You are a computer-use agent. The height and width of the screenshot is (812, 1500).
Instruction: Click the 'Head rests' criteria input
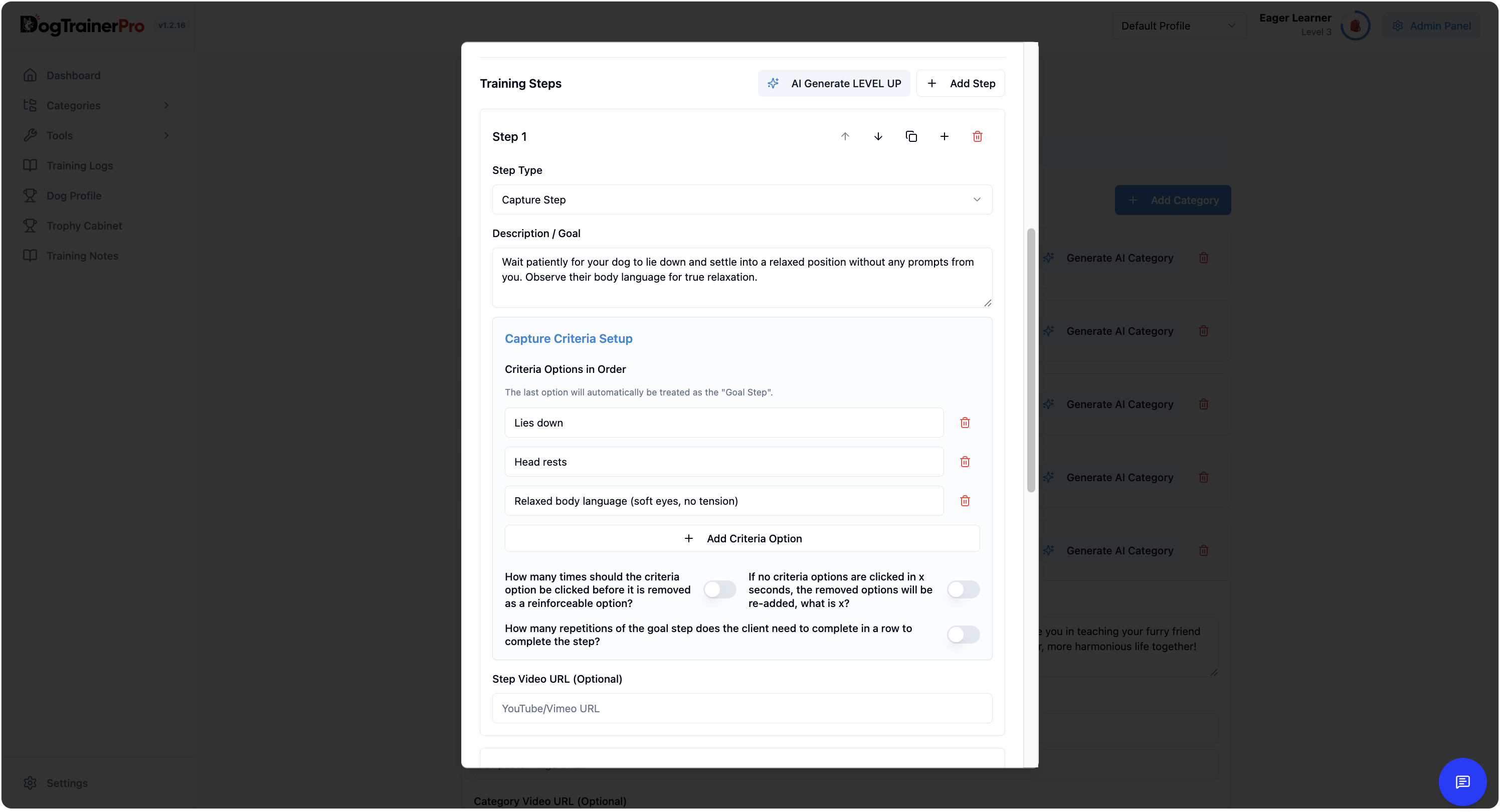(x=724, y=462)
